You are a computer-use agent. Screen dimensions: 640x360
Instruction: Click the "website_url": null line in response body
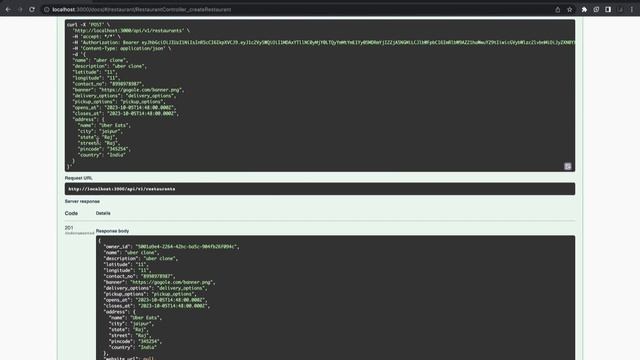129,358
